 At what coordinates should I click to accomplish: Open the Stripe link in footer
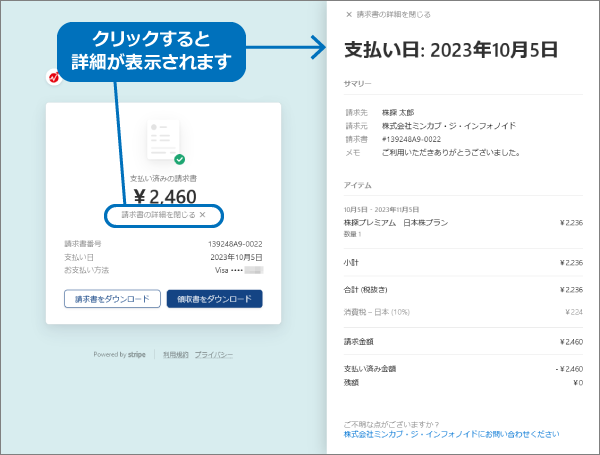pyautogui.click(x=137, y=355)
